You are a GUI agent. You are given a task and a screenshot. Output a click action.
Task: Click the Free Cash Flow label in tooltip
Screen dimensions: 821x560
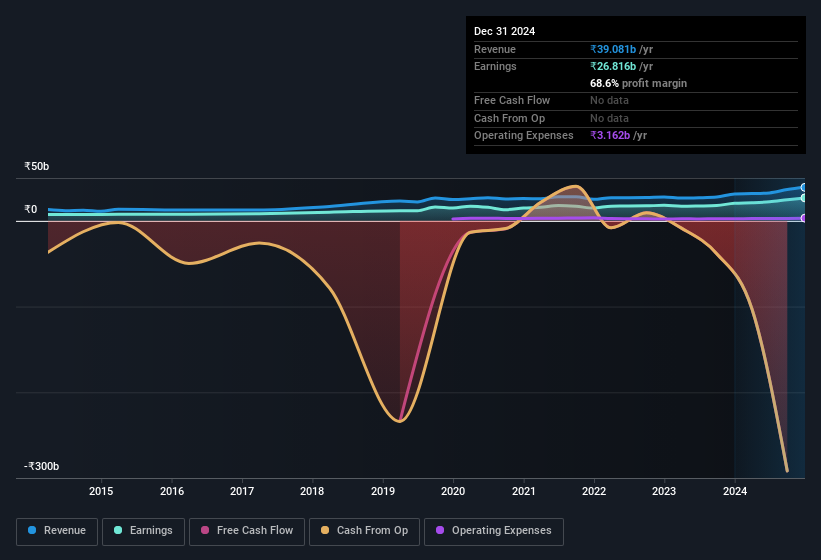click(x=512, y=100)
